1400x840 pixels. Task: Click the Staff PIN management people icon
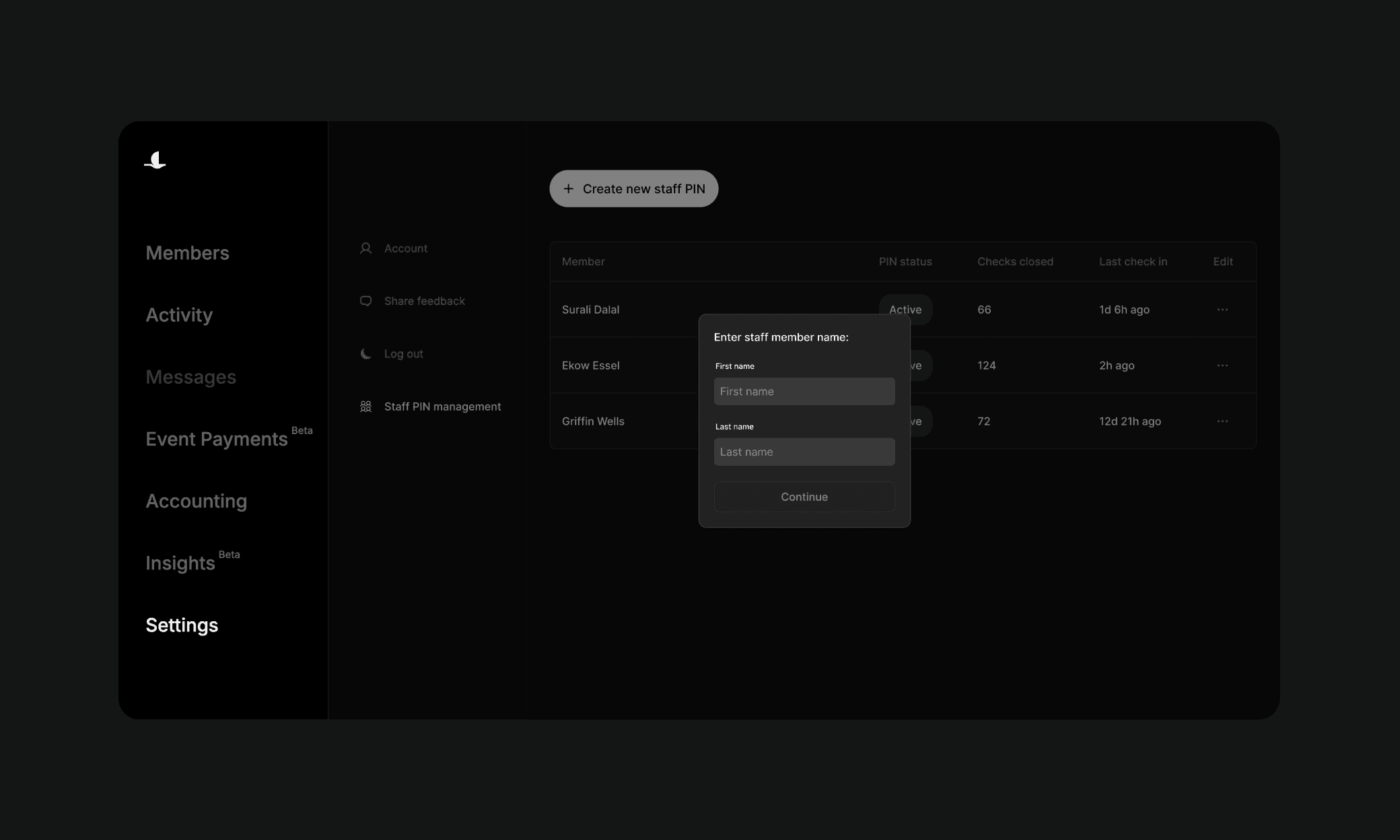365,407
